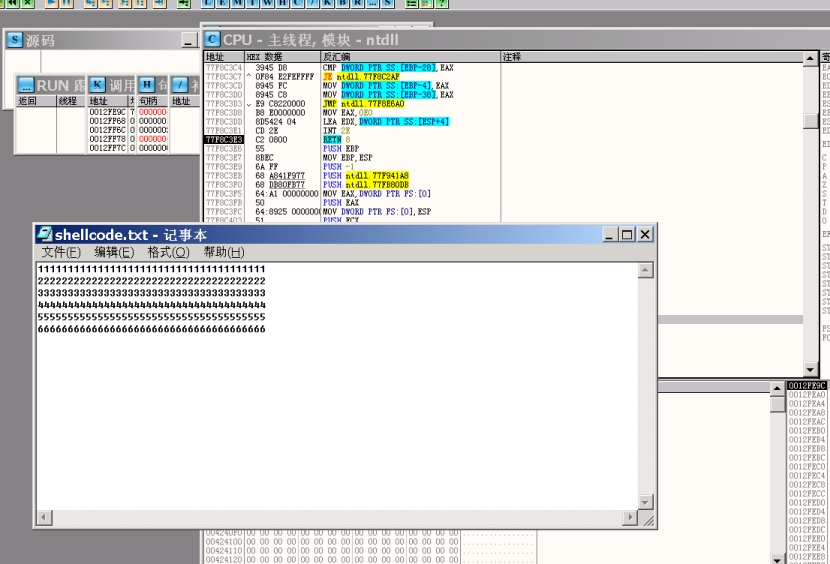
Task: Open the Help question-mark toolbar icon
Action: coord(442,3)
